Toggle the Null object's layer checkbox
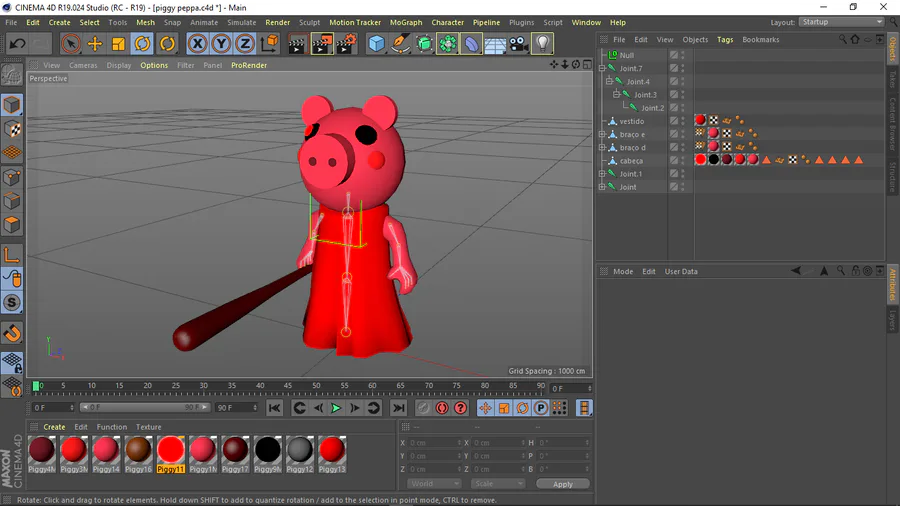Screen dimensions: 900x506 [x=674, y=55]
